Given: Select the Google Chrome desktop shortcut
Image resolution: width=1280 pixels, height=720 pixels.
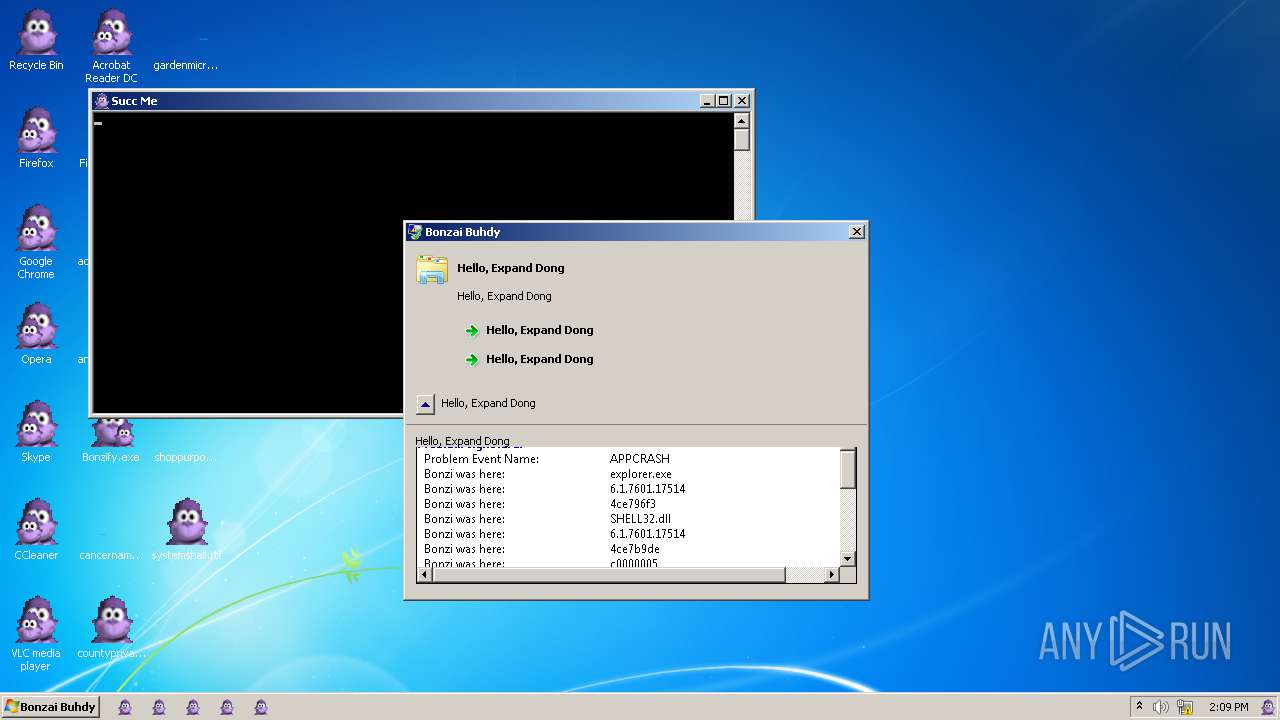Looking at the screenshot, I should click(36, 242).
